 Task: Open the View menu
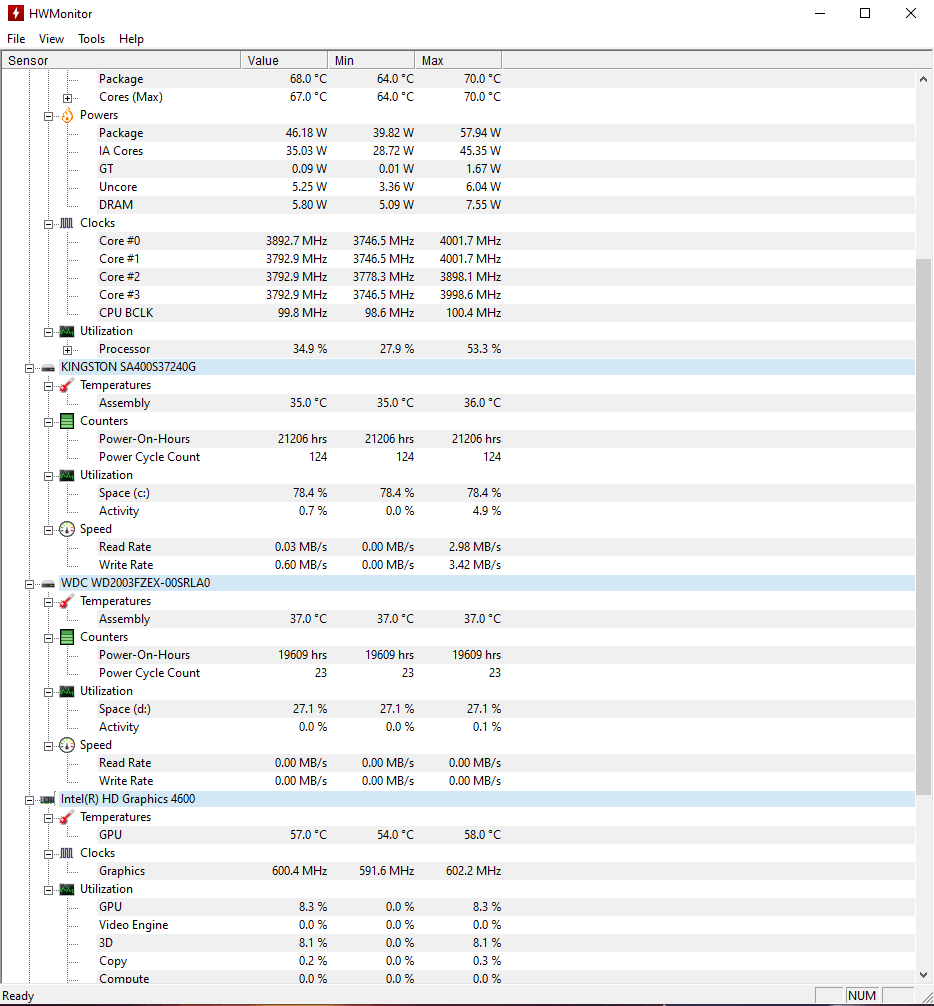tap(51, 39)
